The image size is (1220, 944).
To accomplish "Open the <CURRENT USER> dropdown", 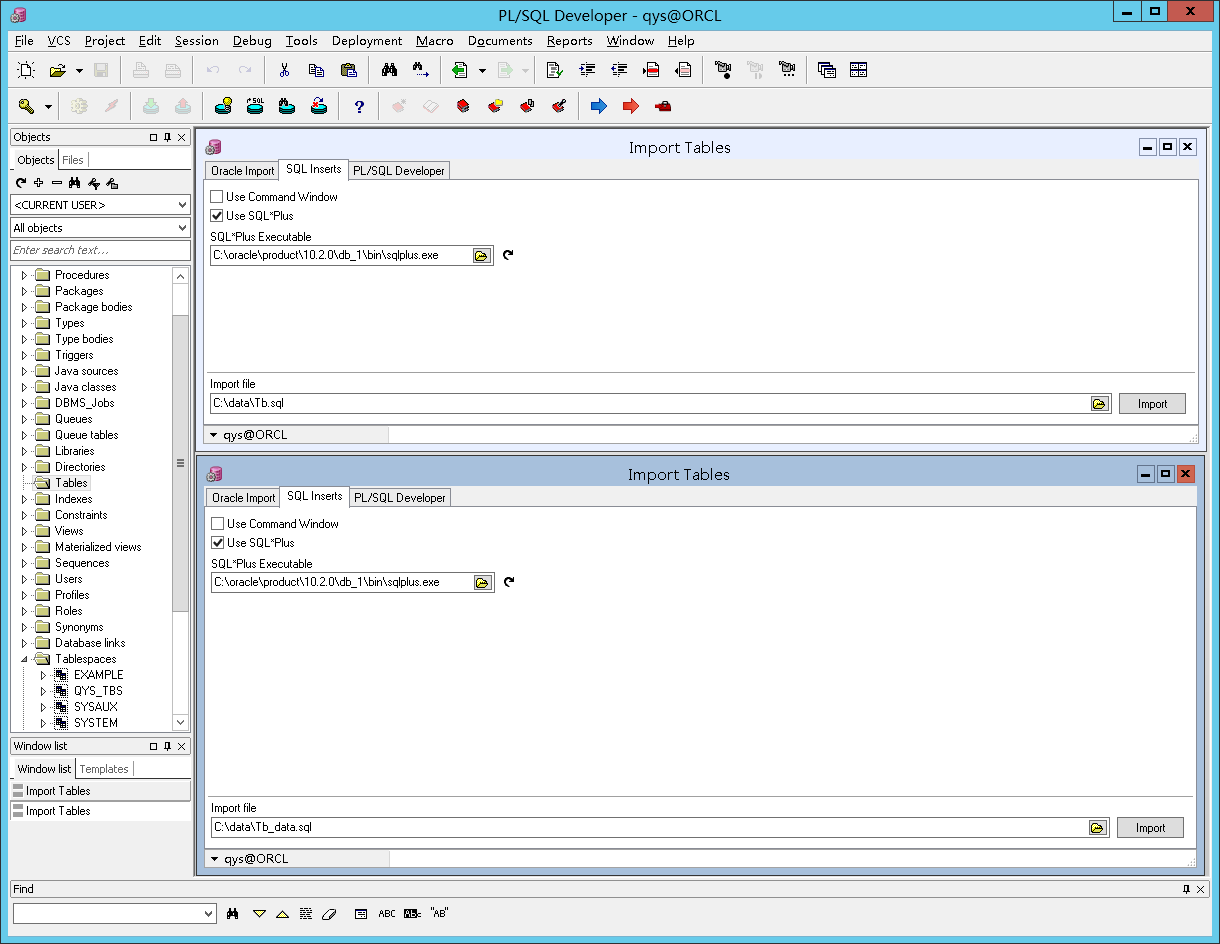I will click(x=181, y=205).
